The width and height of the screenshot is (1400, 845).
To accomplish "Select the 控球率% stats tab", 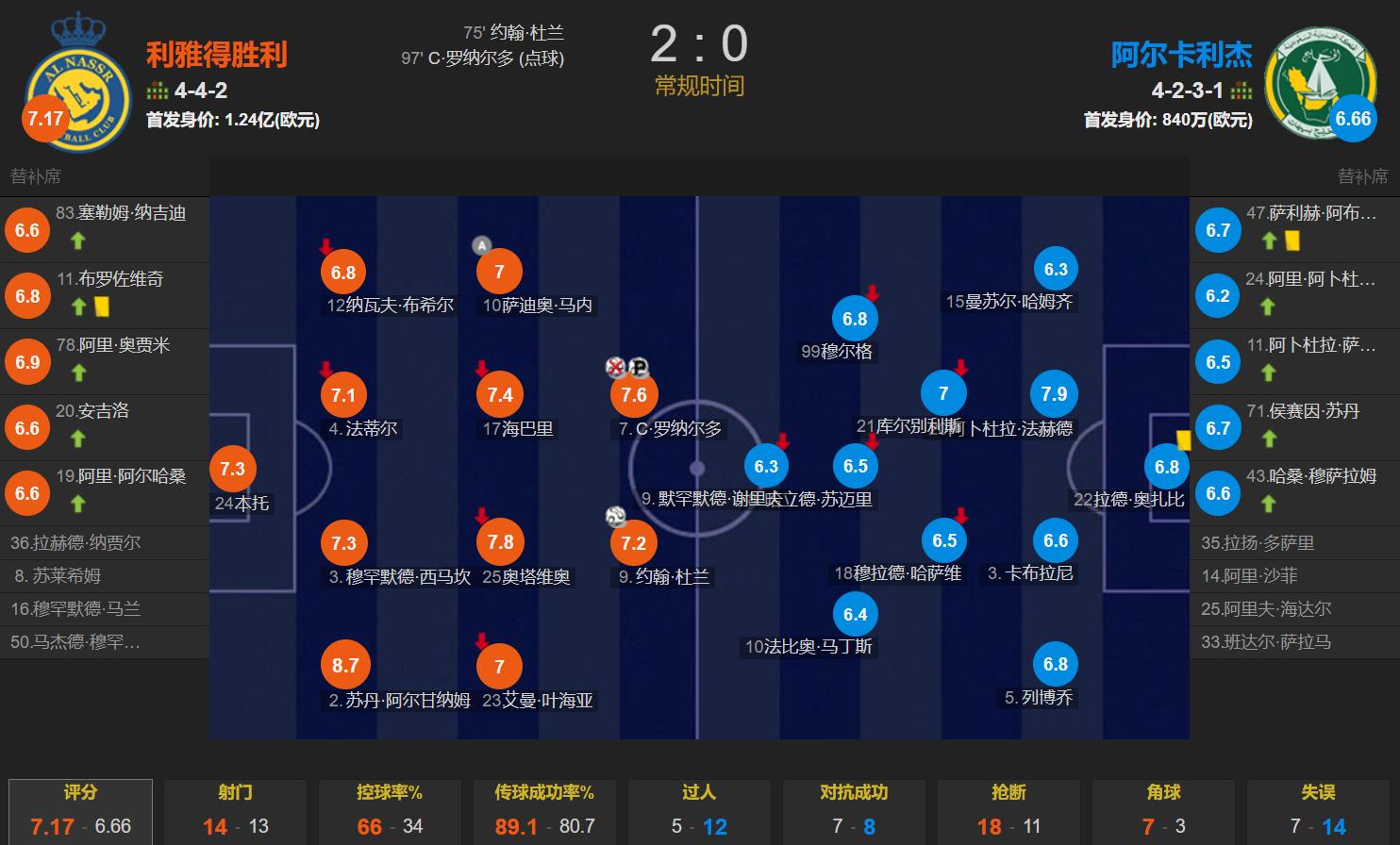I will pyautogui.click(x=390, y=811).
